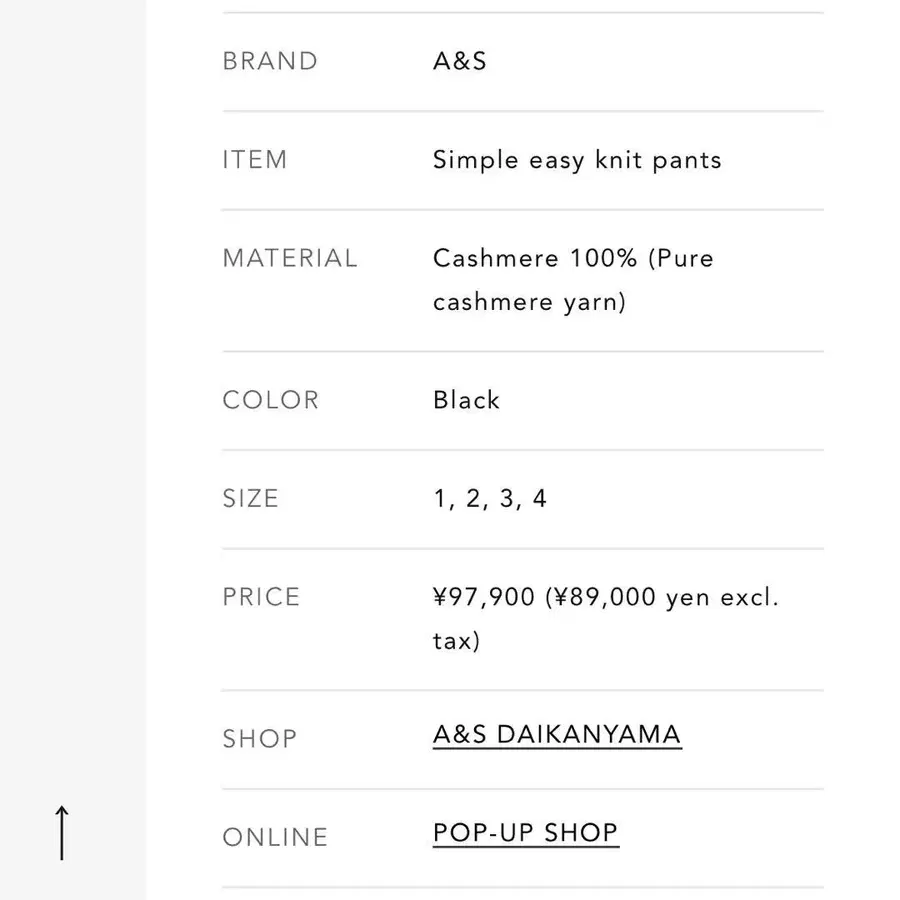900x900 pixels.
Task: Open the A&S DAIKANYAMA shop link
Action: [557, 735]
